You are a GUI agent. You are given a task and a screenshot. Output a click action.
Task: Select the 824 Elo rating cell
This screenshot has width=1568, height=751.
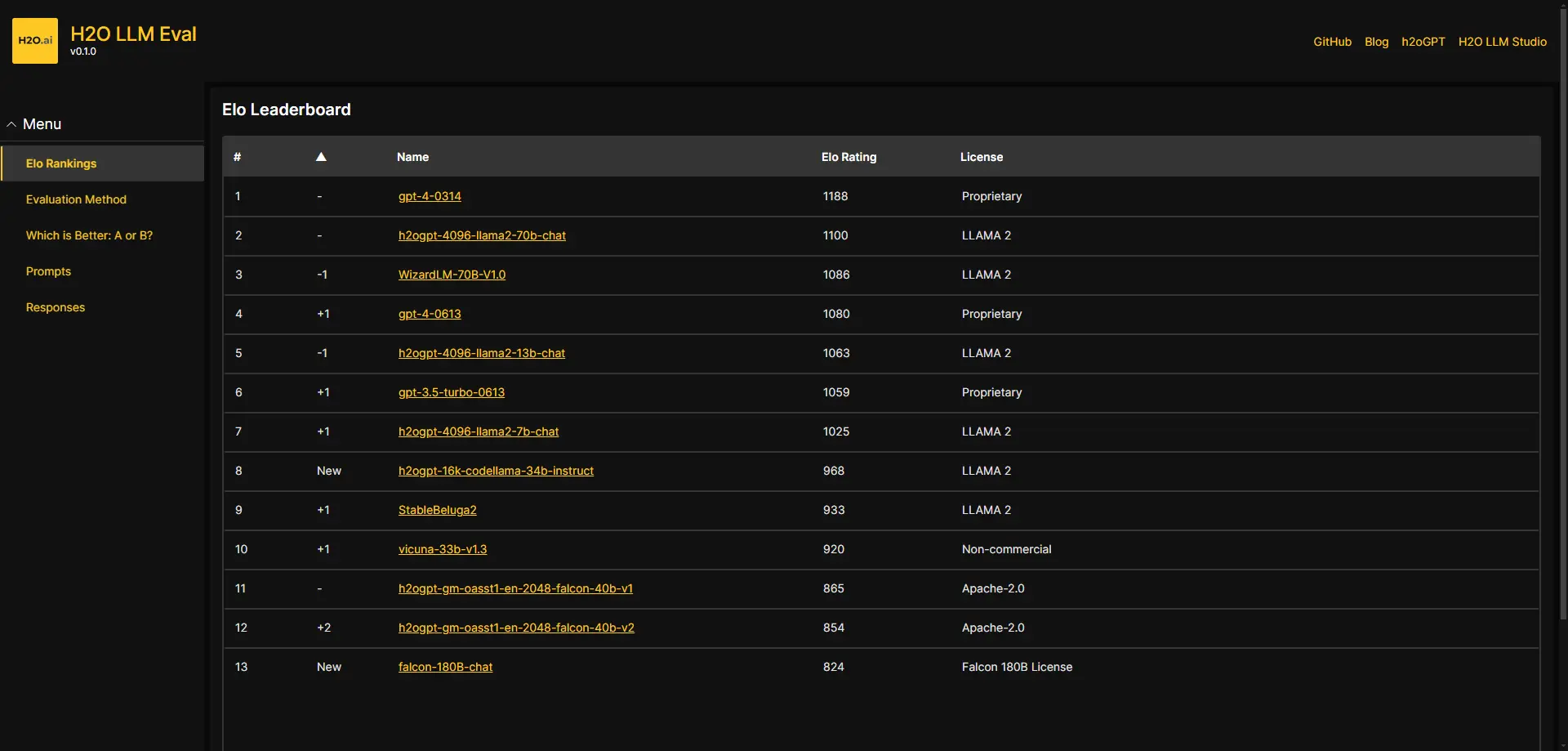(x=834, y=667)
